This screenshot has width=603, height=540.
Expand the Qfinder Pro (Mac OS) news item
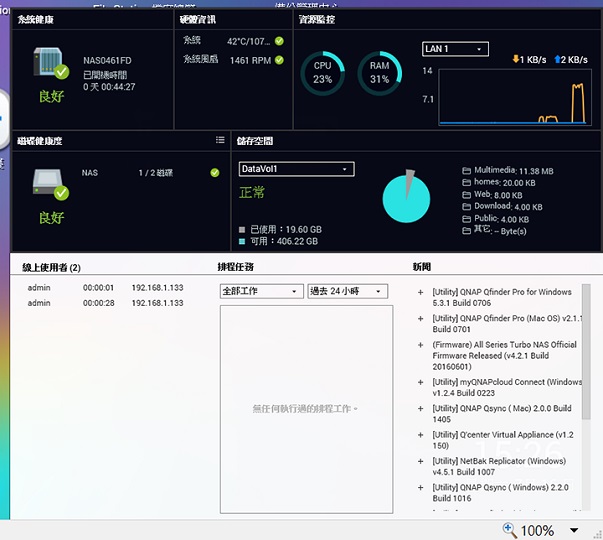pos(420,319)
